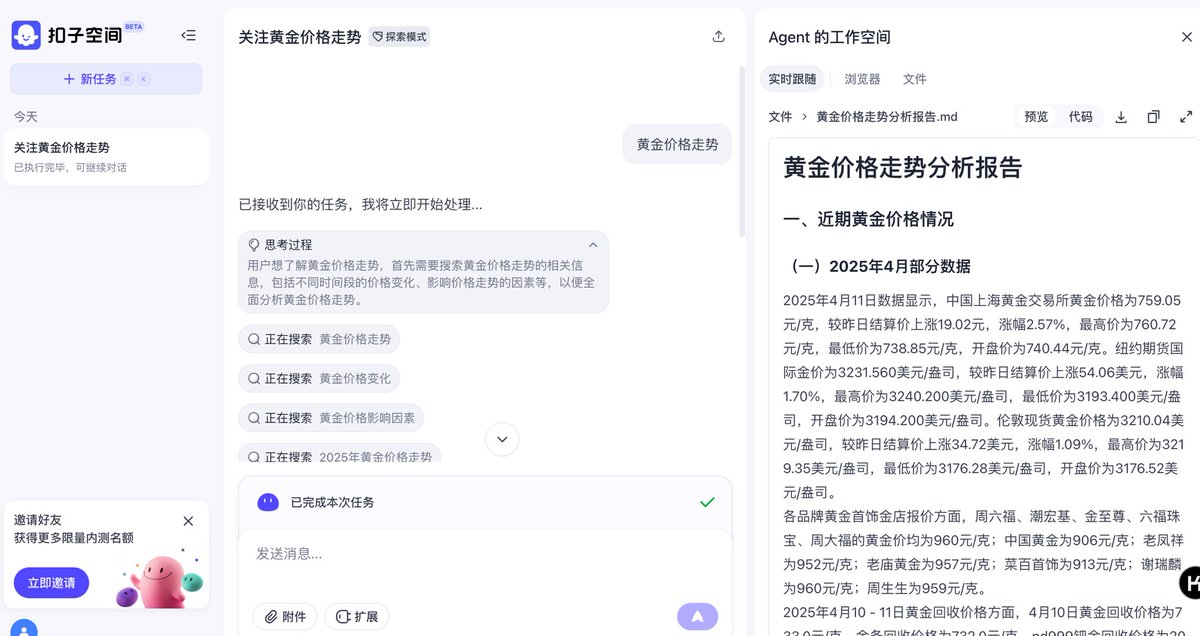
Task: Click the chat panel scrollbar
Action: tap(741, 152)
